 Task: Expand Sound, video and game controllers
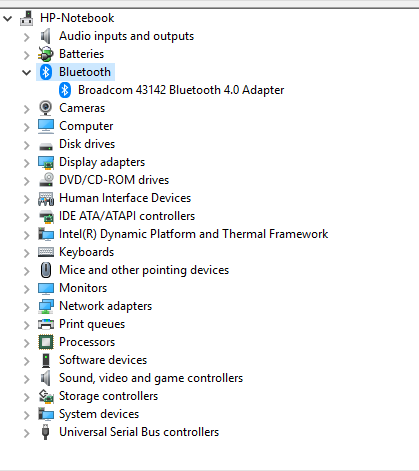click(x=27, y=379)
